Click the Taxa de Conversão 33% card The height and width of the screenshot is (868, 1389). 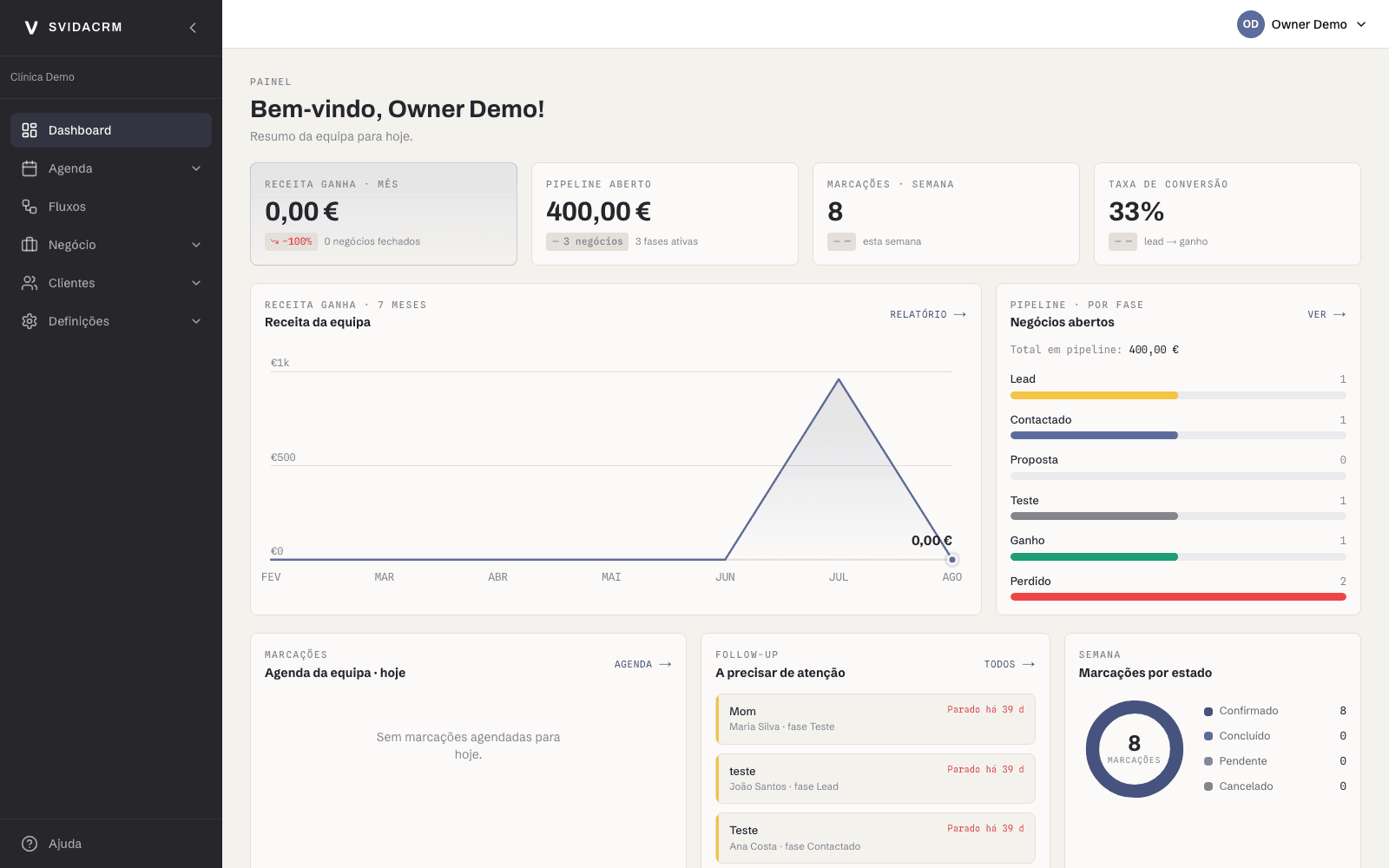coord(1228,214)
